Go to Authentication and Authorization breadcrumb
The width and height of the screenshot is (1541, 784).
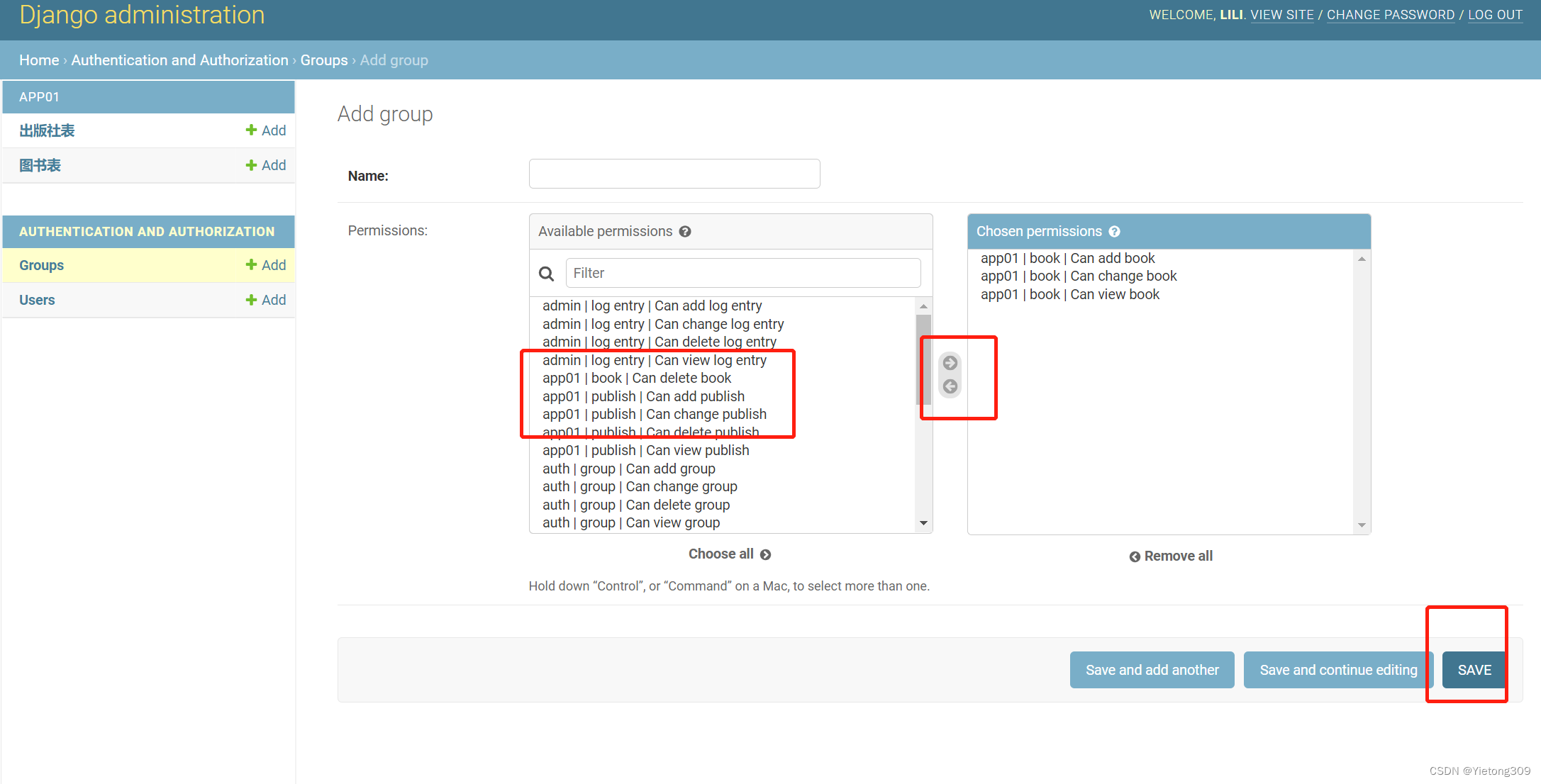(x=179, y=60)
